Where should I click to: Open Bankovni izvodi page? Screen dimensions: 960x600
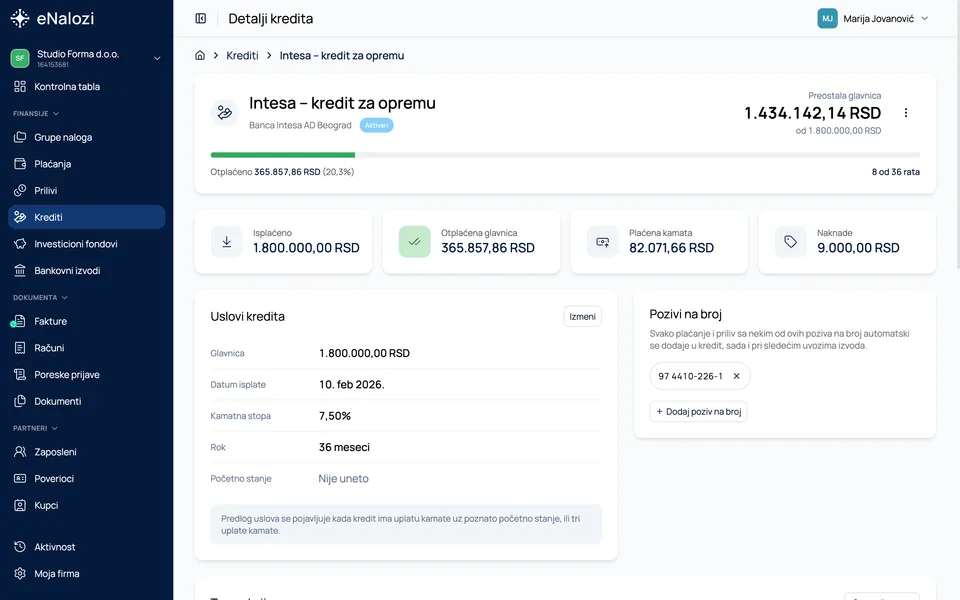coord(86,271)
